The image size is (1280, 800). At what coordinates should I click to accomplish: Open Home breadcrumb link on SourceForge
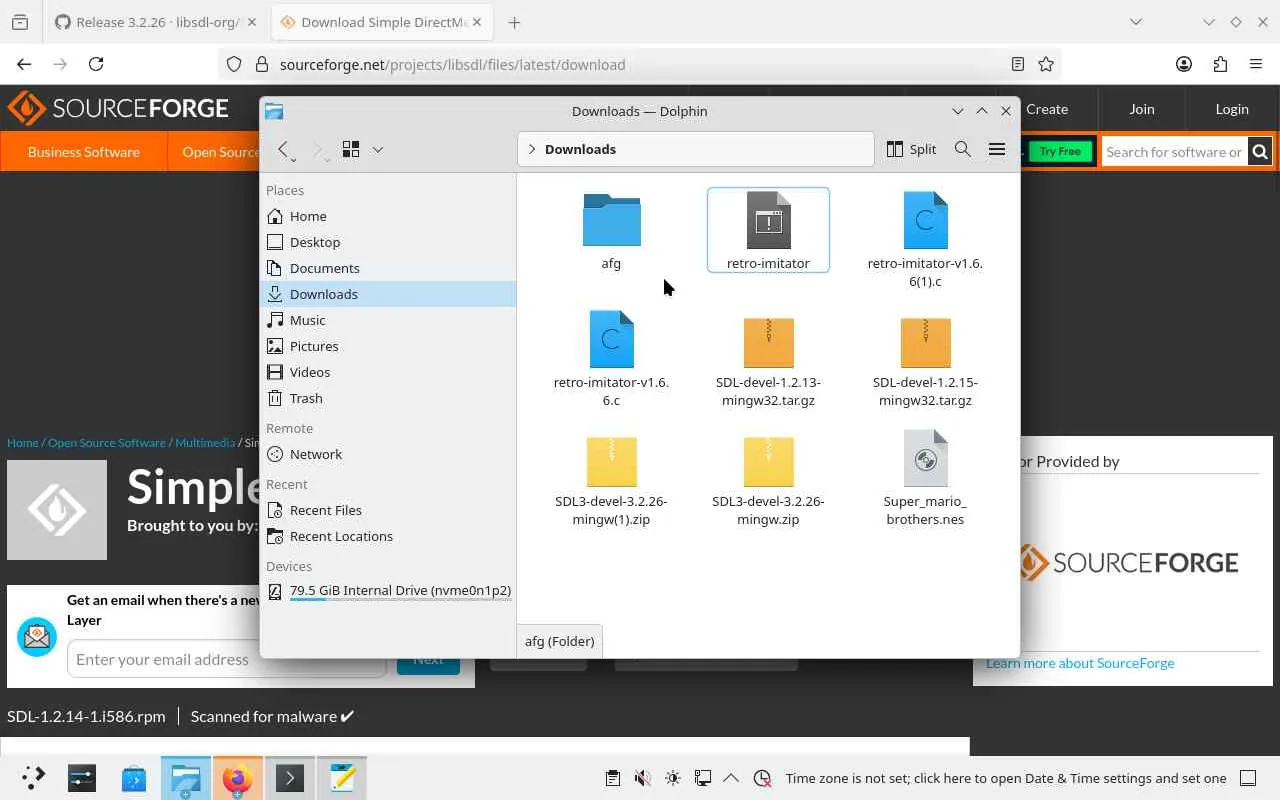pos(22,442)
